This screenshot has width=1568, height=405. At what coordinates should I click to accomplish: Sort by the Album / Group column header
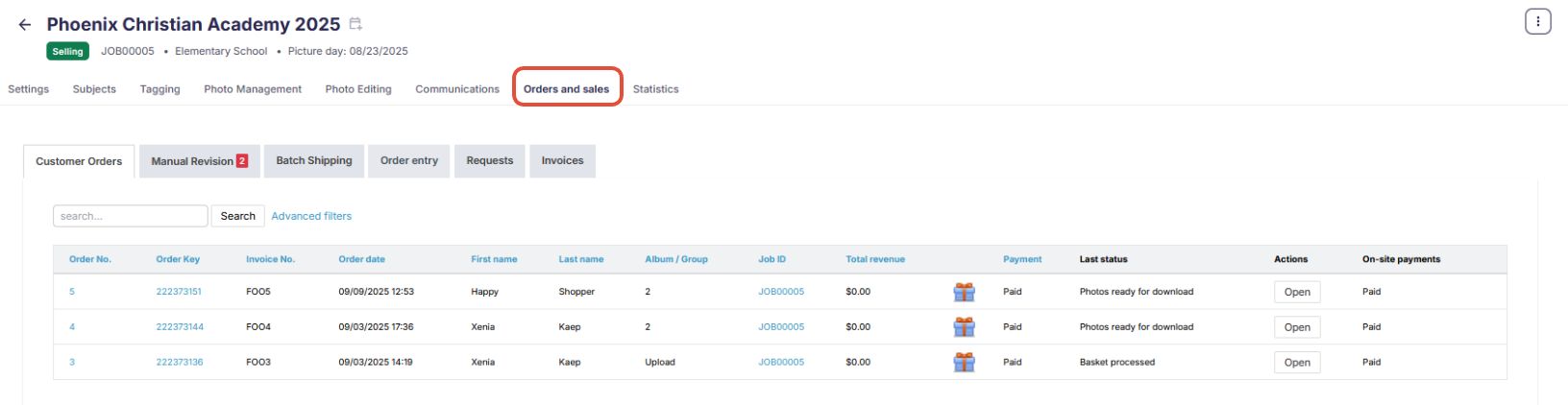coord(676,259)
